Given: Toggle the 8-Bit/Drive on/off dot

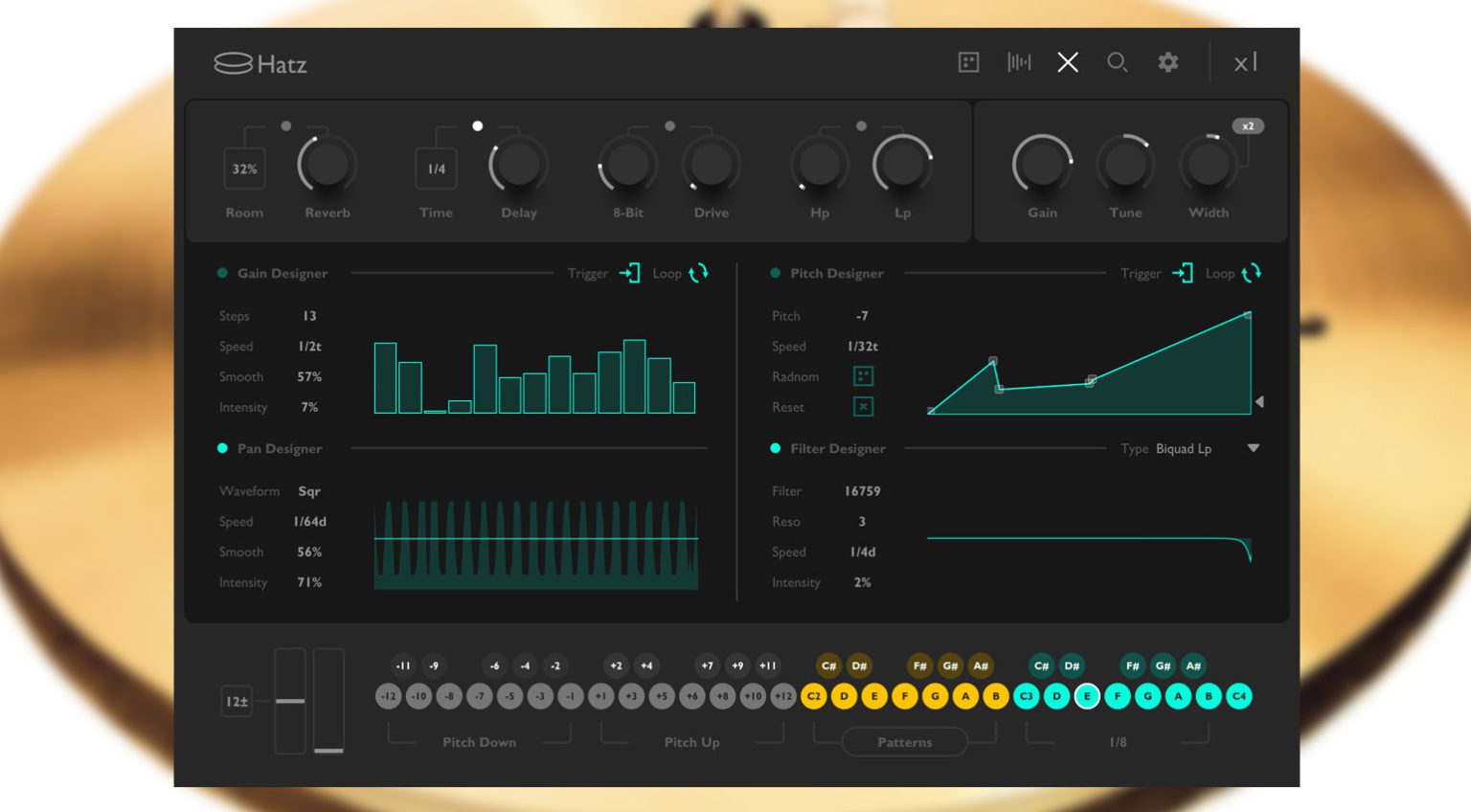Looking at the screenshot, I should click(x=670, y=125).
